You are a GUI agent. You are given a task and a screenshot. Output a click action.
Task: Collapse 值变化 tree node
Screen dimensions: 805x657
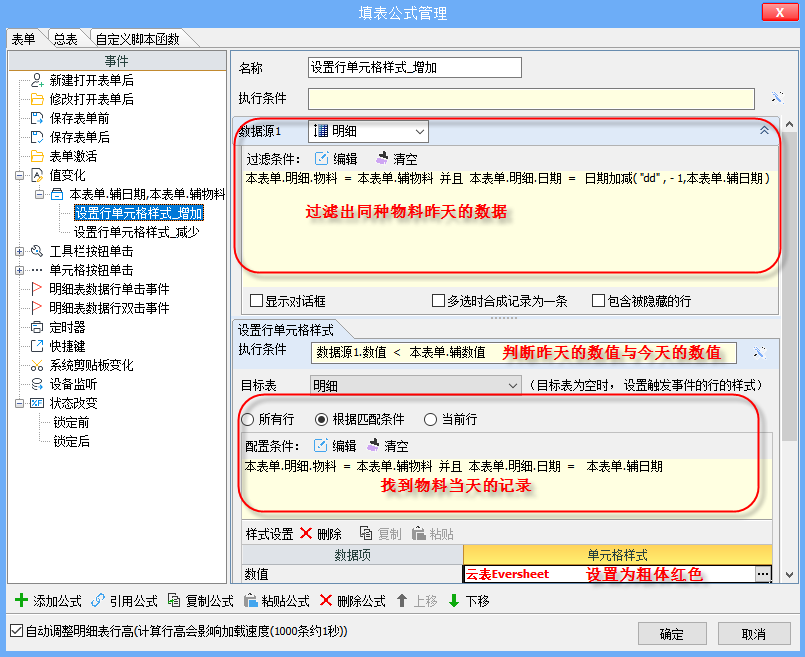(x=20, y=176)
